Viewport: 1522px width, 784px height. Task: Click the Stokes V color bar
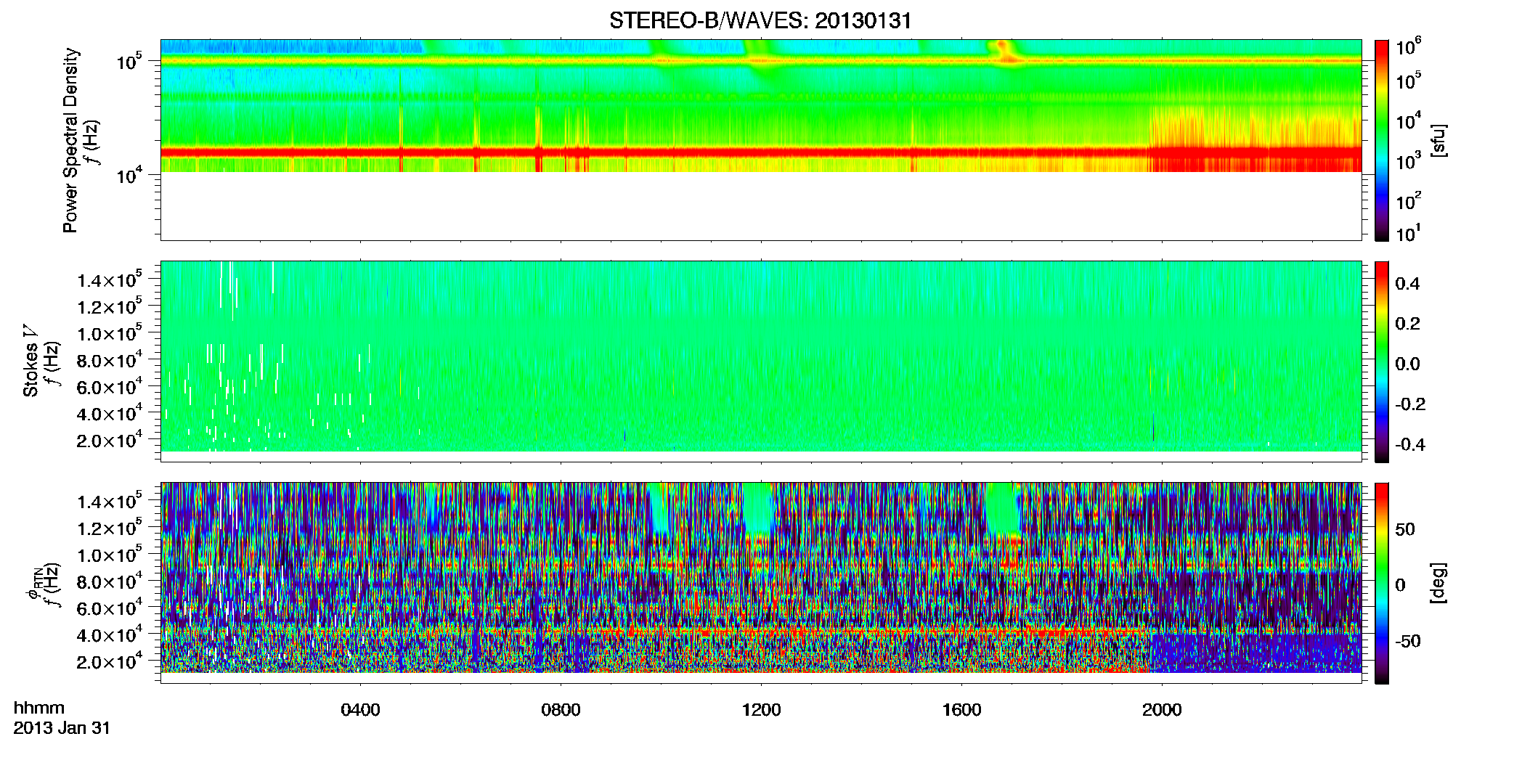pyautogui.click(x=1381, y=362)
